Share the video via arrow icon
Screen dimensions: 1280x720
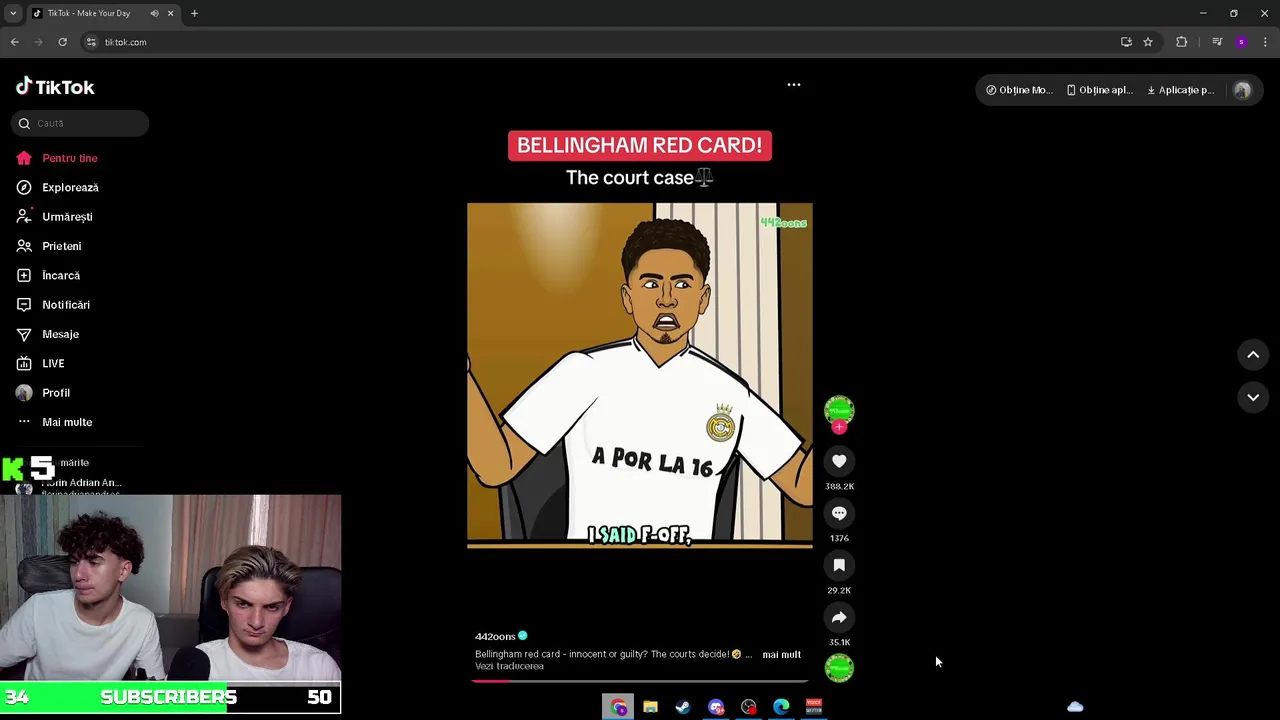(839, 617)
